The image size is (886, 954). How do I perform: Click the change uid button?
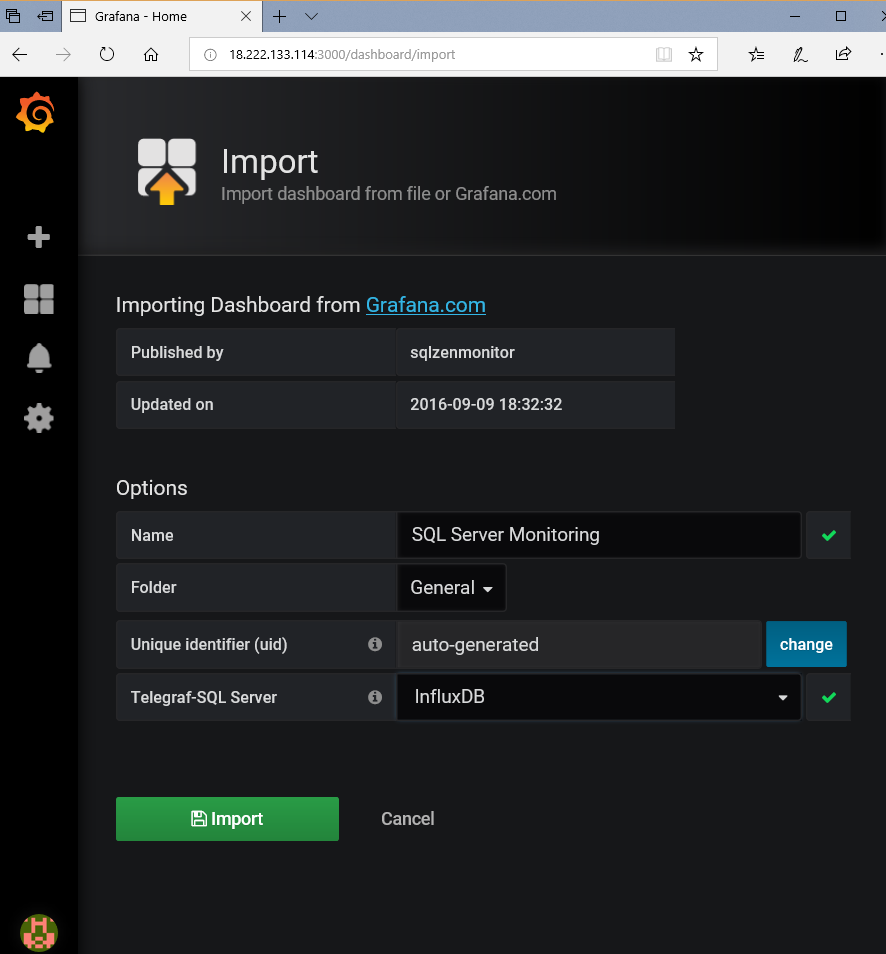[806, 644]
